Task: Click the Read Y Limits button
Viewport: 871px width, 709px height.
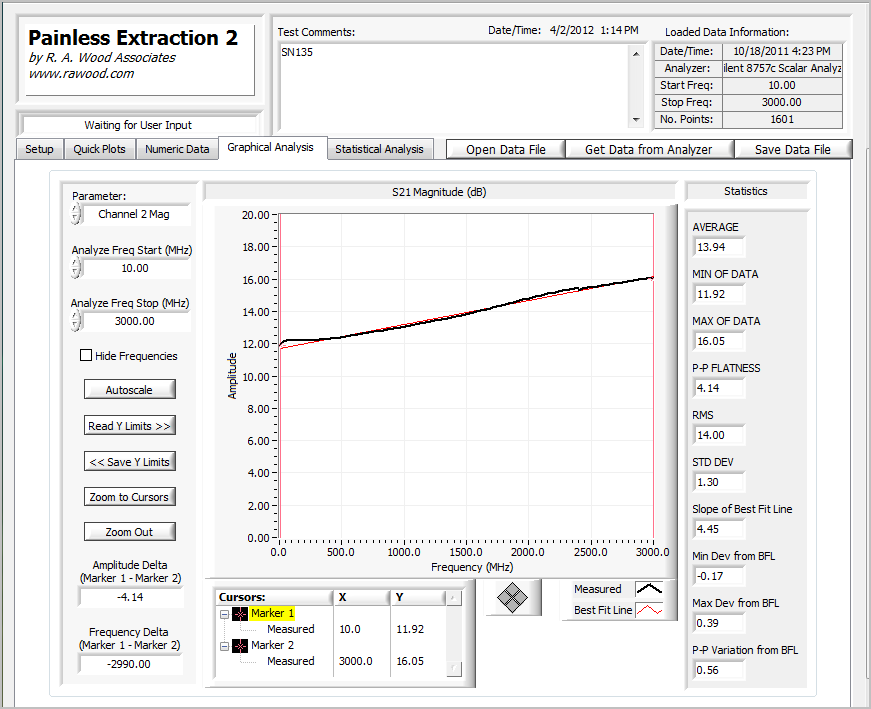Action: coord(129,426)
